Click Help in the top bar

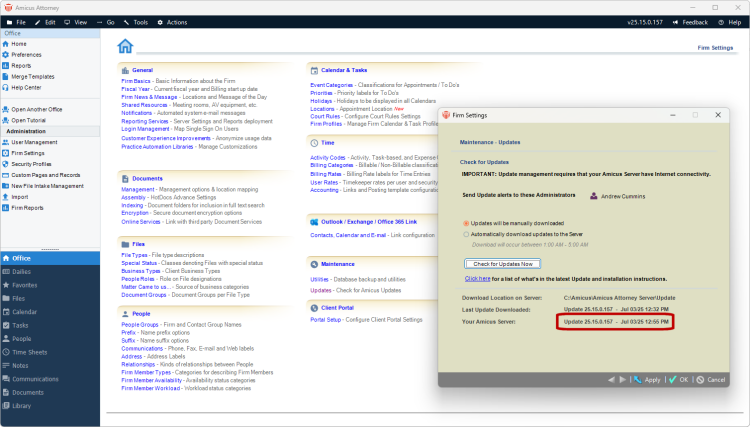[729, 22]
